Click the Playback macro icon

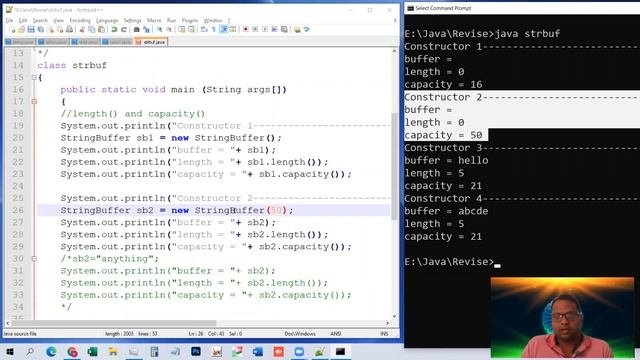tap(265, 29)
